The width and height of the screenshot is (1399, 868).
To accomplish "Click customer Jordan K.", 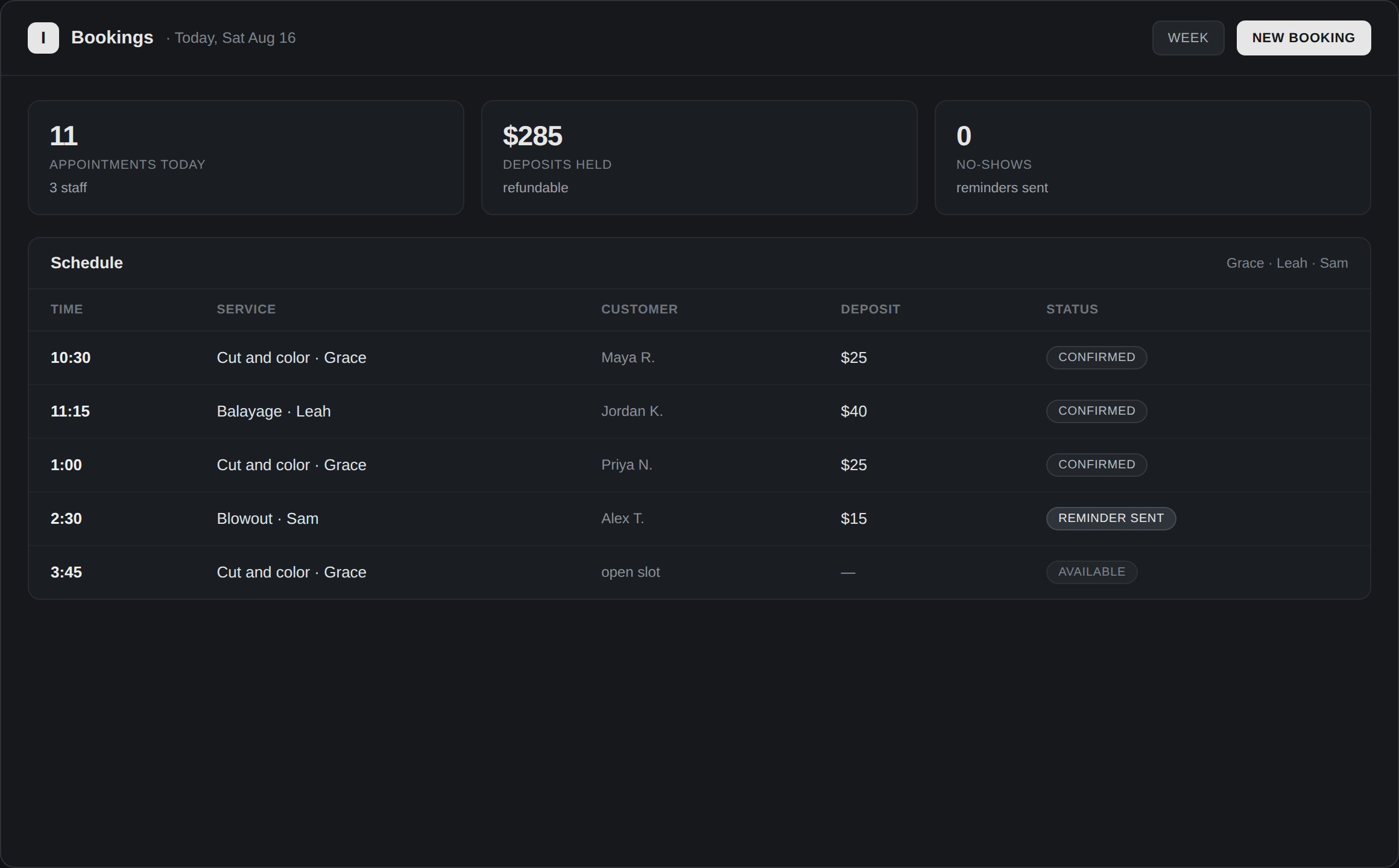I will point(632,411).
